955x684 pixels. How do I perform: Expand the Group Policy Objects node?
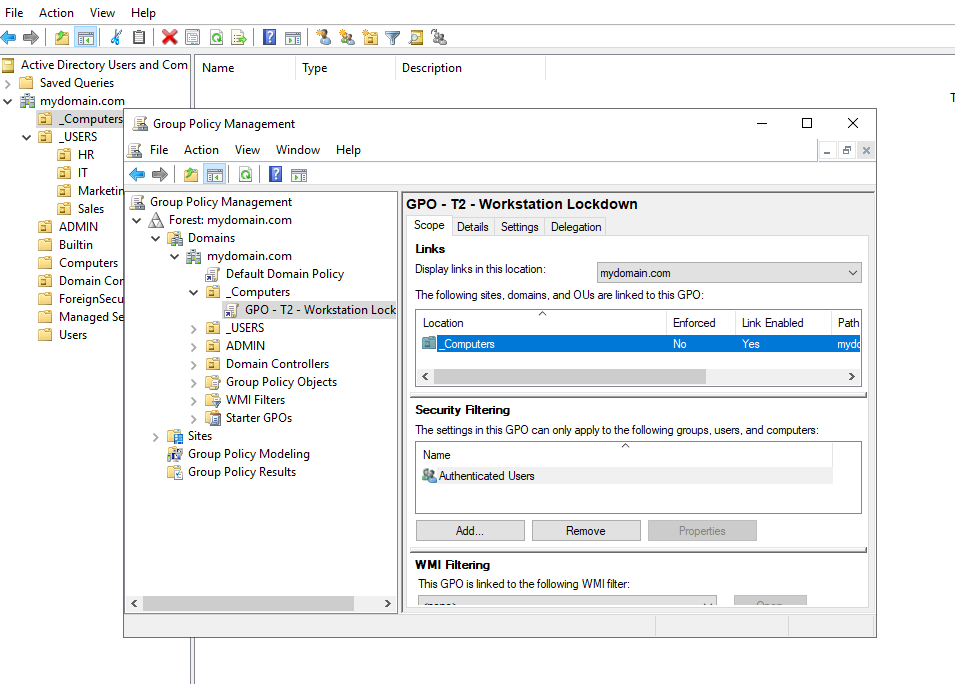tap(194, 382)
